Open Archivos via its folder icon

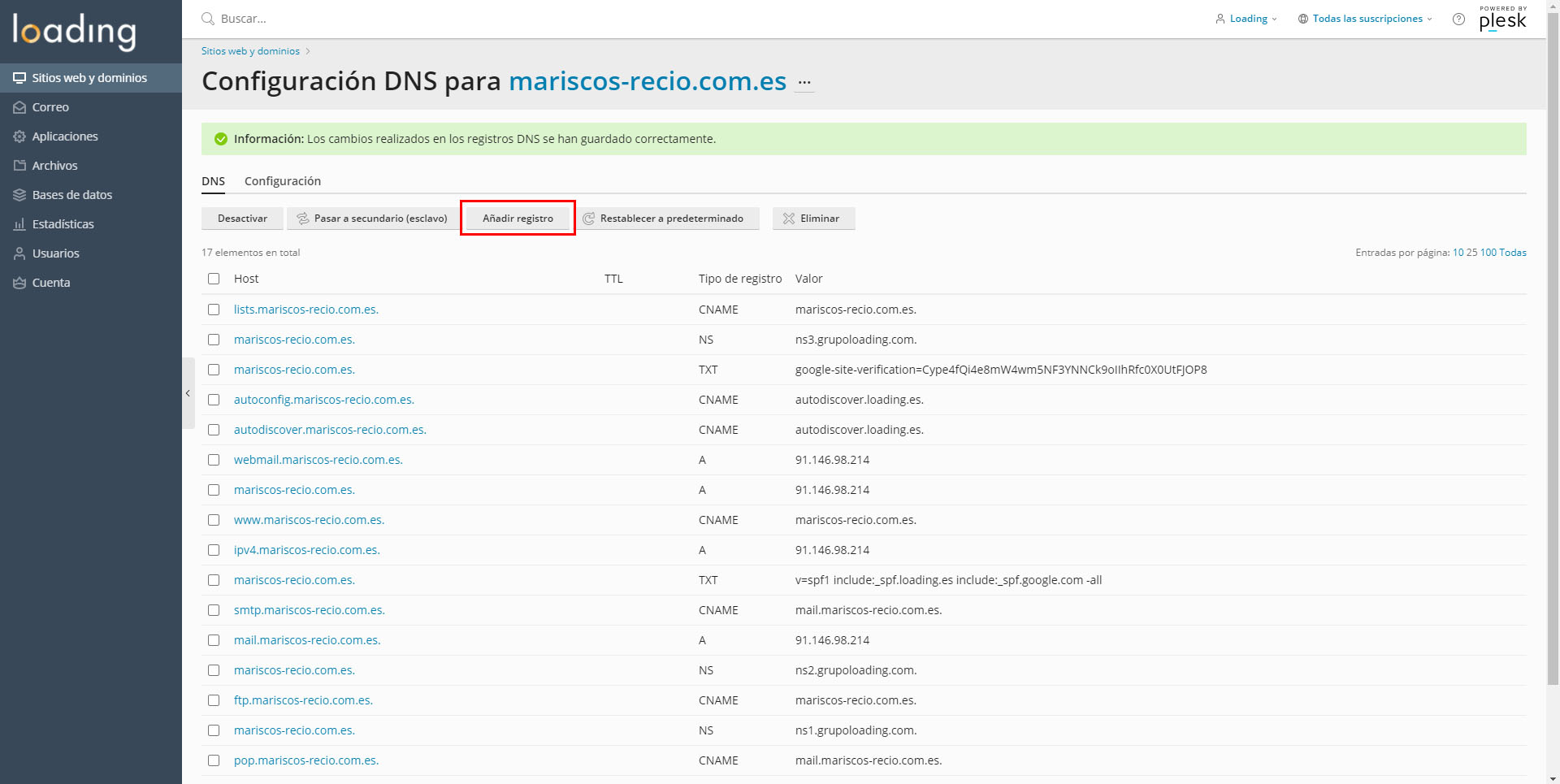click(19, 166)
